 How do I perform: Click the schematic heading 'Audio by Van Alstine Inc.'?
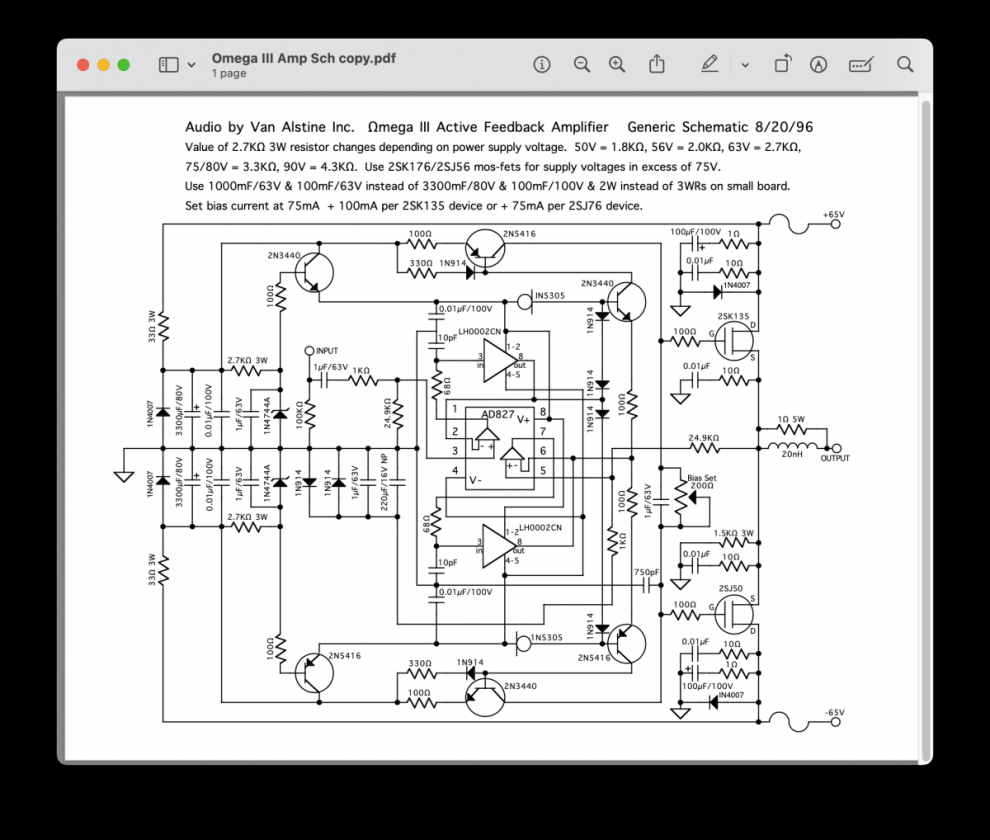coord(270,127)
